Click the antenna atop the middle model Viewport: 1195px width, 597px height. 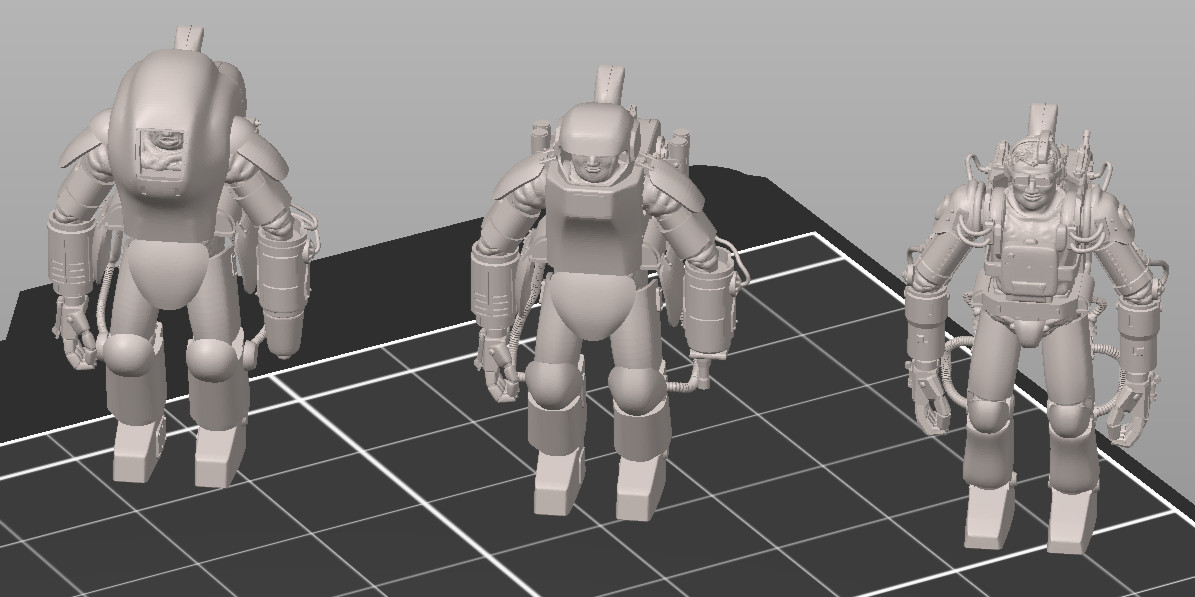(609, 84)
